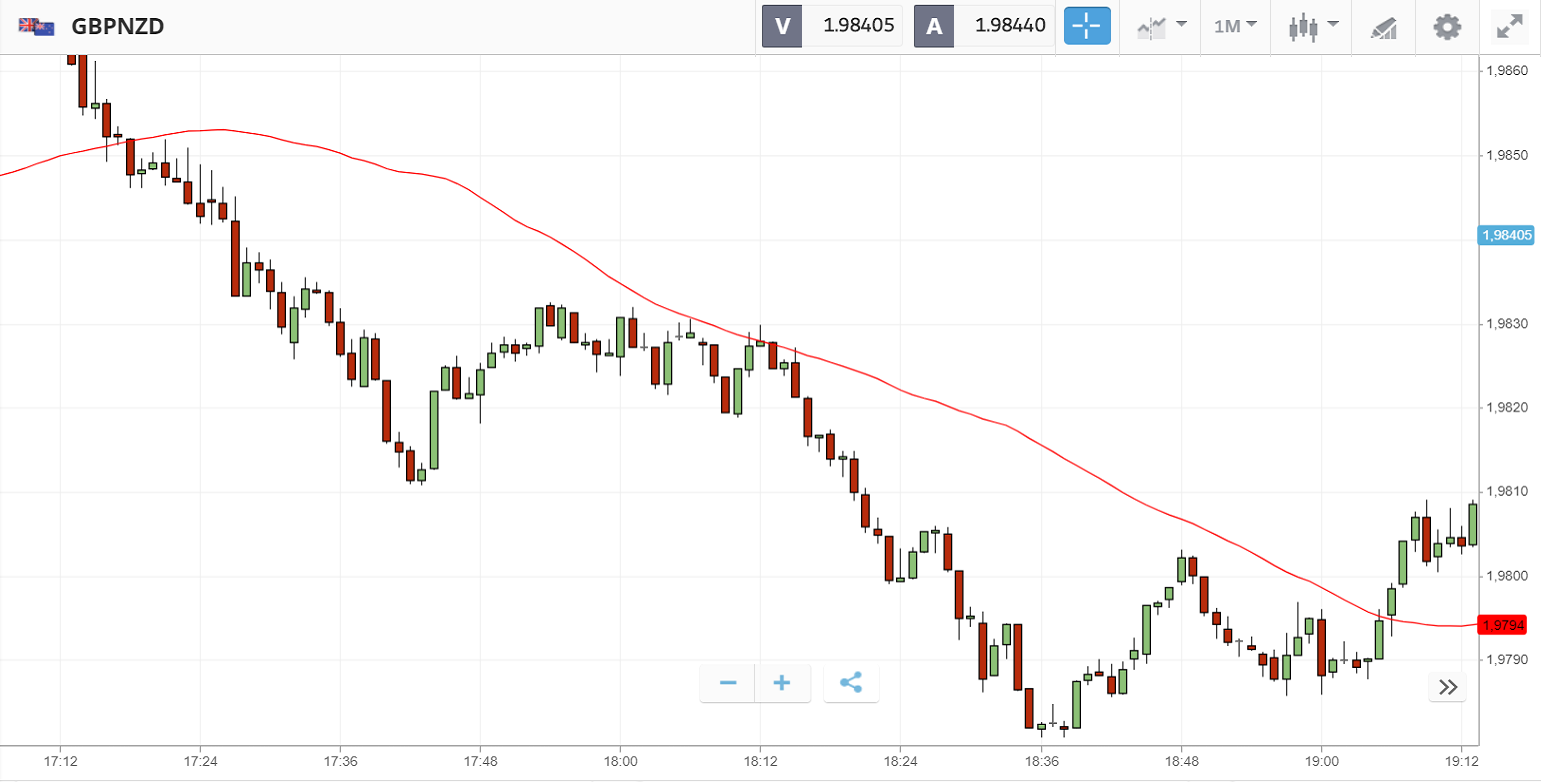Zoom out the chart with minus

tap(728, 683)
